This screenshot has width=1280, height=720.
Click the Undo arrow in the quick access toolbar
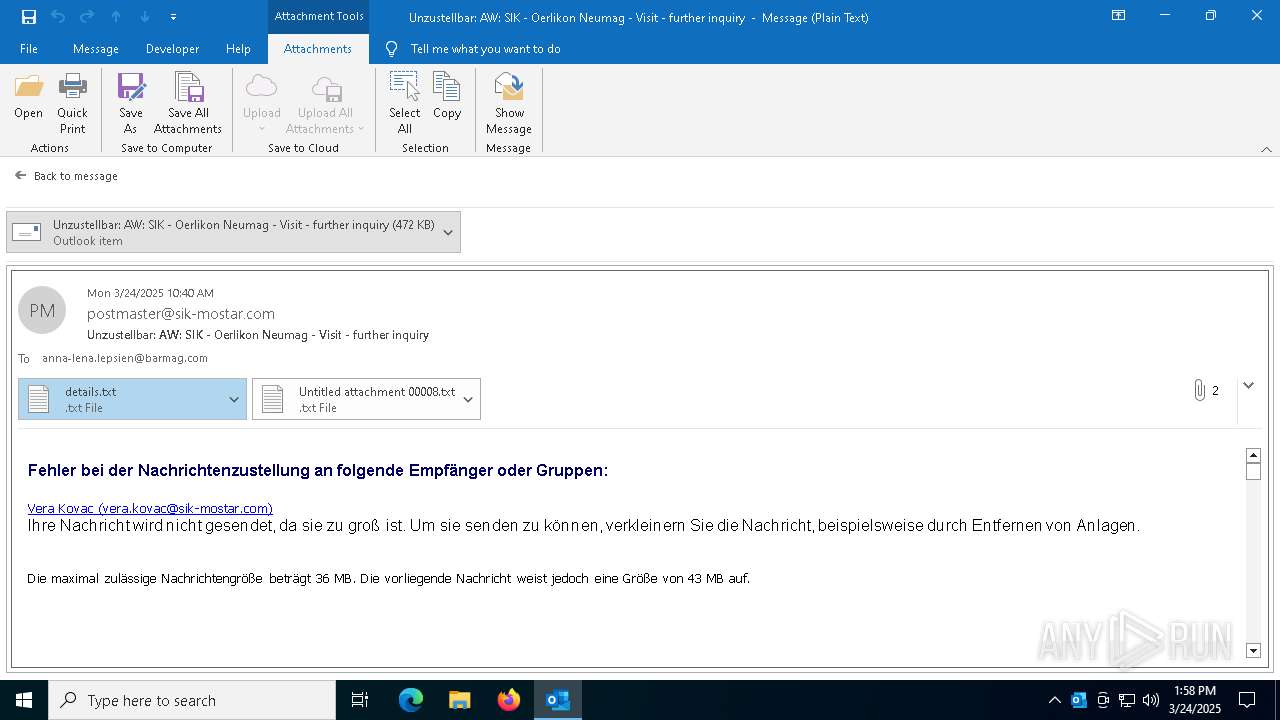coord(58,17)
